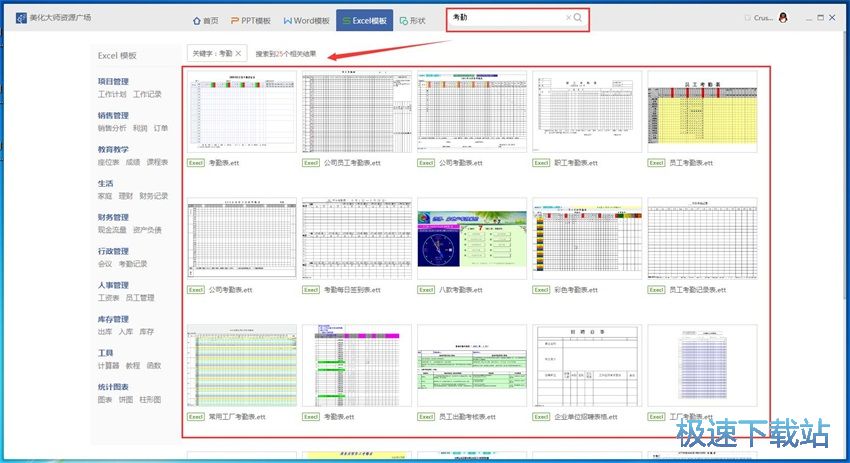Click Excel badge beside 企业单位招聘表格.ett
Screen dimensions: 850x463
(542, 416)
